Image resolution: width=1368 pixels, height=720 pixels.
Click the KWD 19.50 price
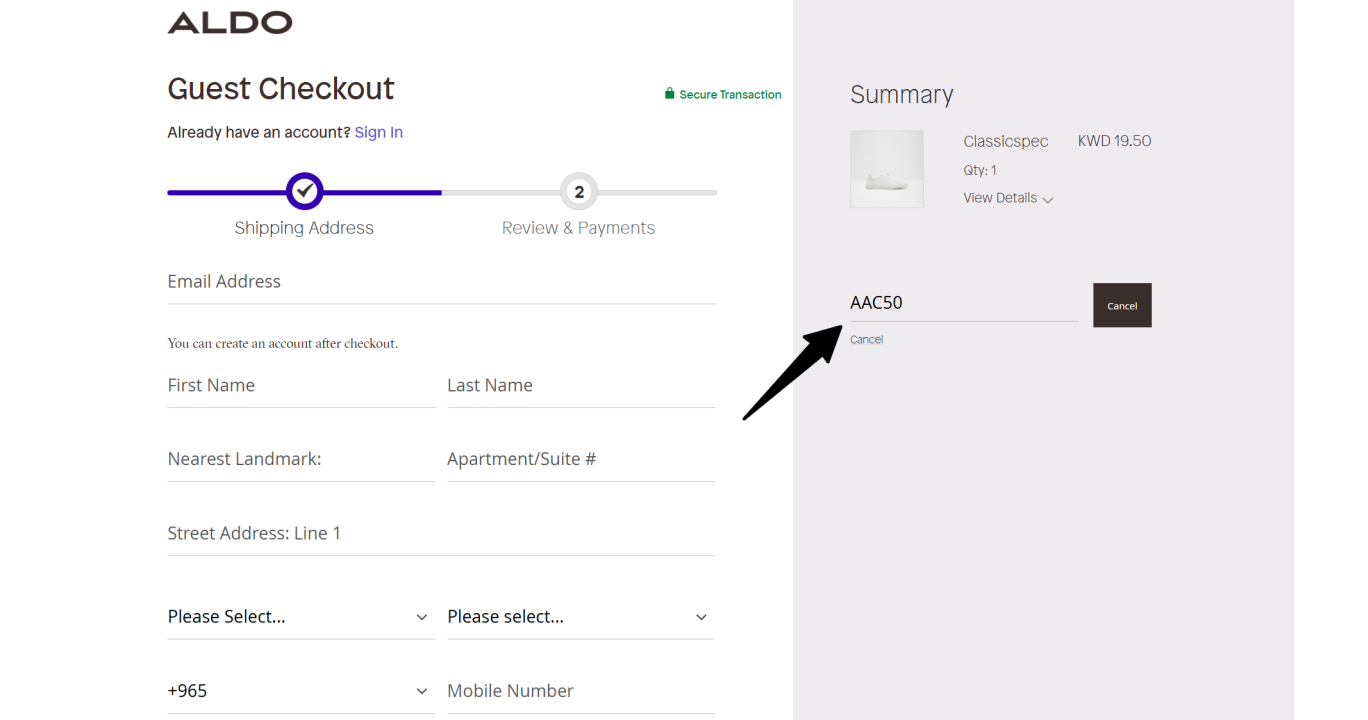(1114, 141)
